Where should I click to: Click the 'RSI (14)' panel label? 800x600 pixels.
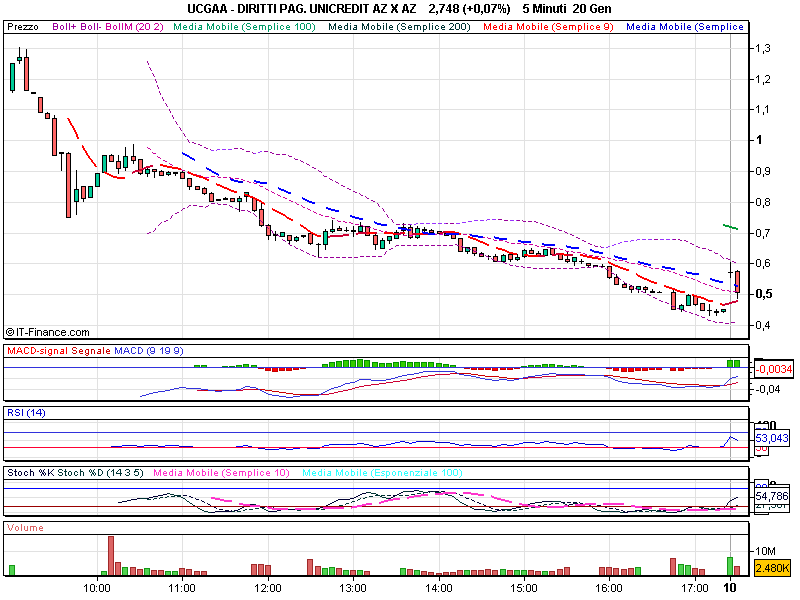click(26, 412)
